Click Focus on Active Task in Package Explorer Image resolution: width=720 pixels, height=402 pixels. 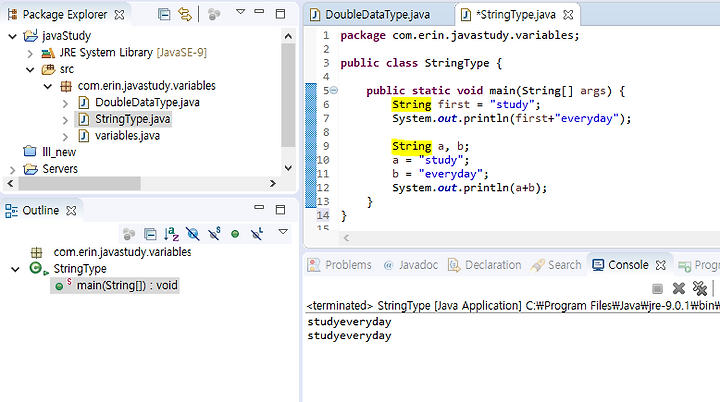pos(214,15)
